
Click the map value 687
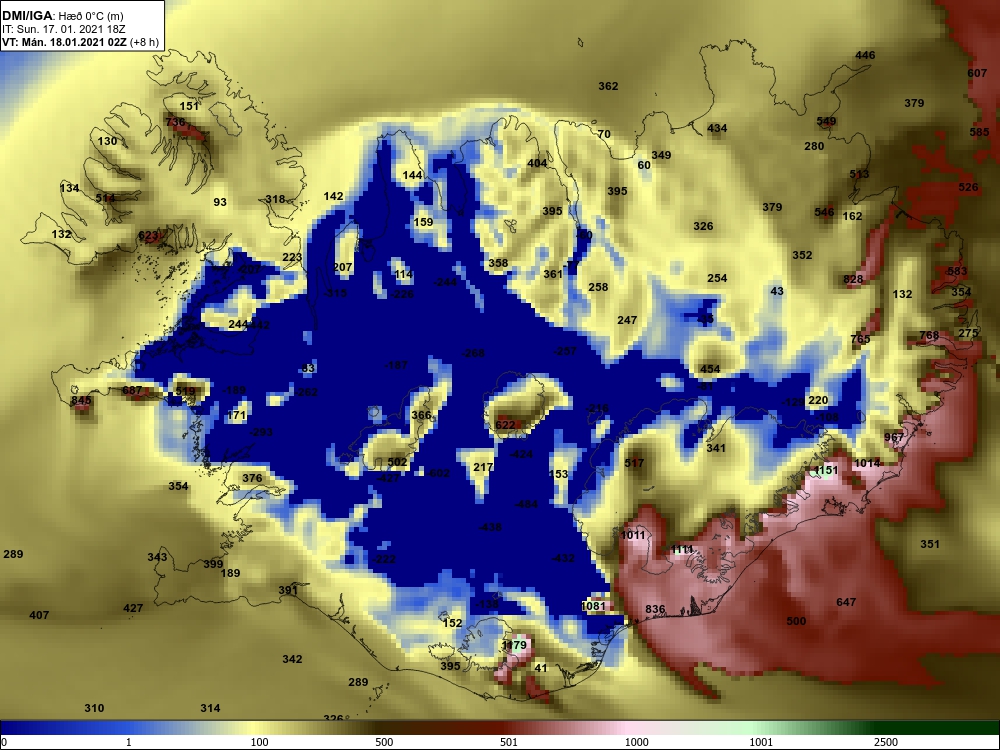tap(132, 390)
